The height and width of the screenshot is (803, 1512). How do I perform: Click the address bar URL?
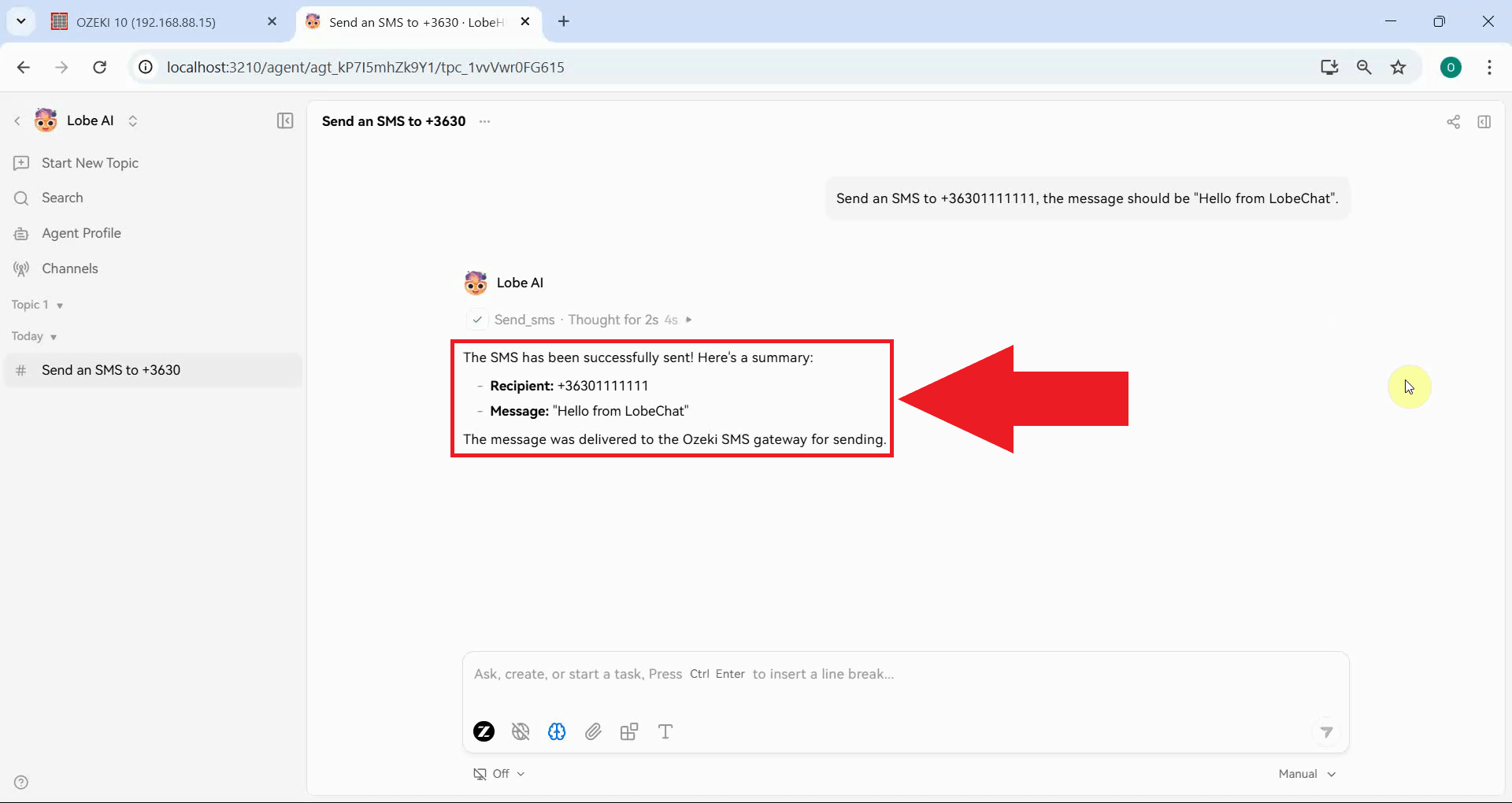click(365, 67)
